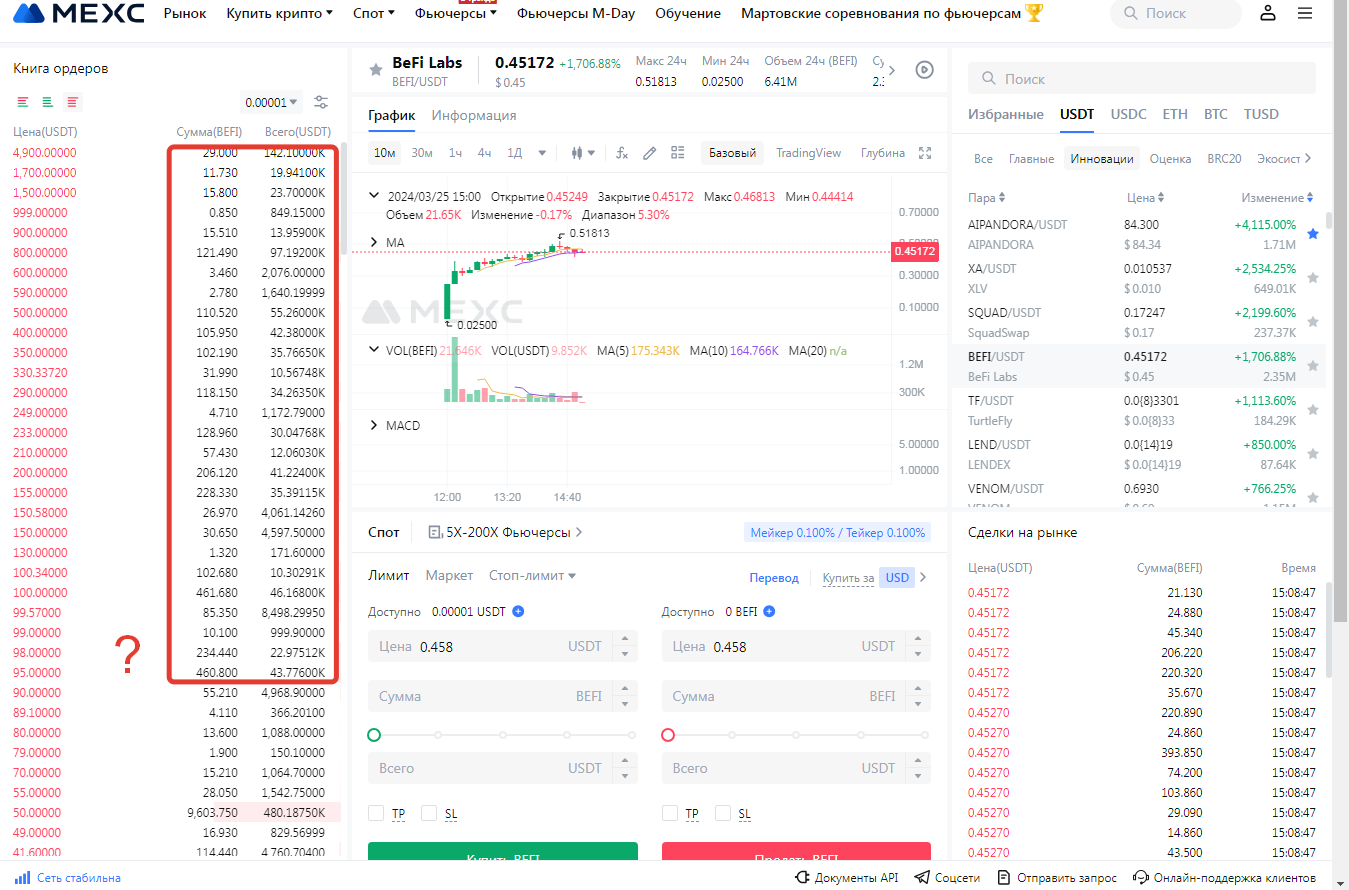Open the user account profile icon
The height and width of the screenshot is (890, 1349).
(x=1268, y=13)
